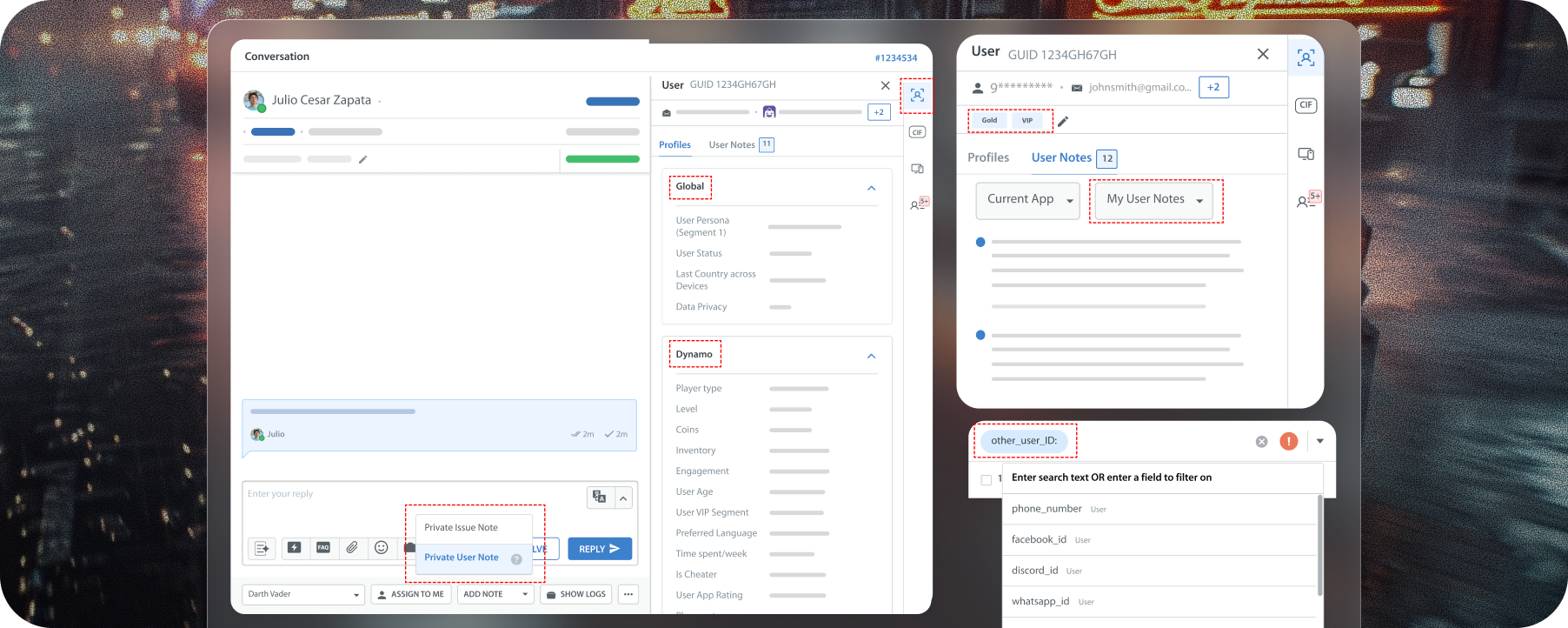Click the pencil icon beside Gold VIP tags
Image resolution: width=1568 pixels, height=628 pixels.
[1063, 121]
